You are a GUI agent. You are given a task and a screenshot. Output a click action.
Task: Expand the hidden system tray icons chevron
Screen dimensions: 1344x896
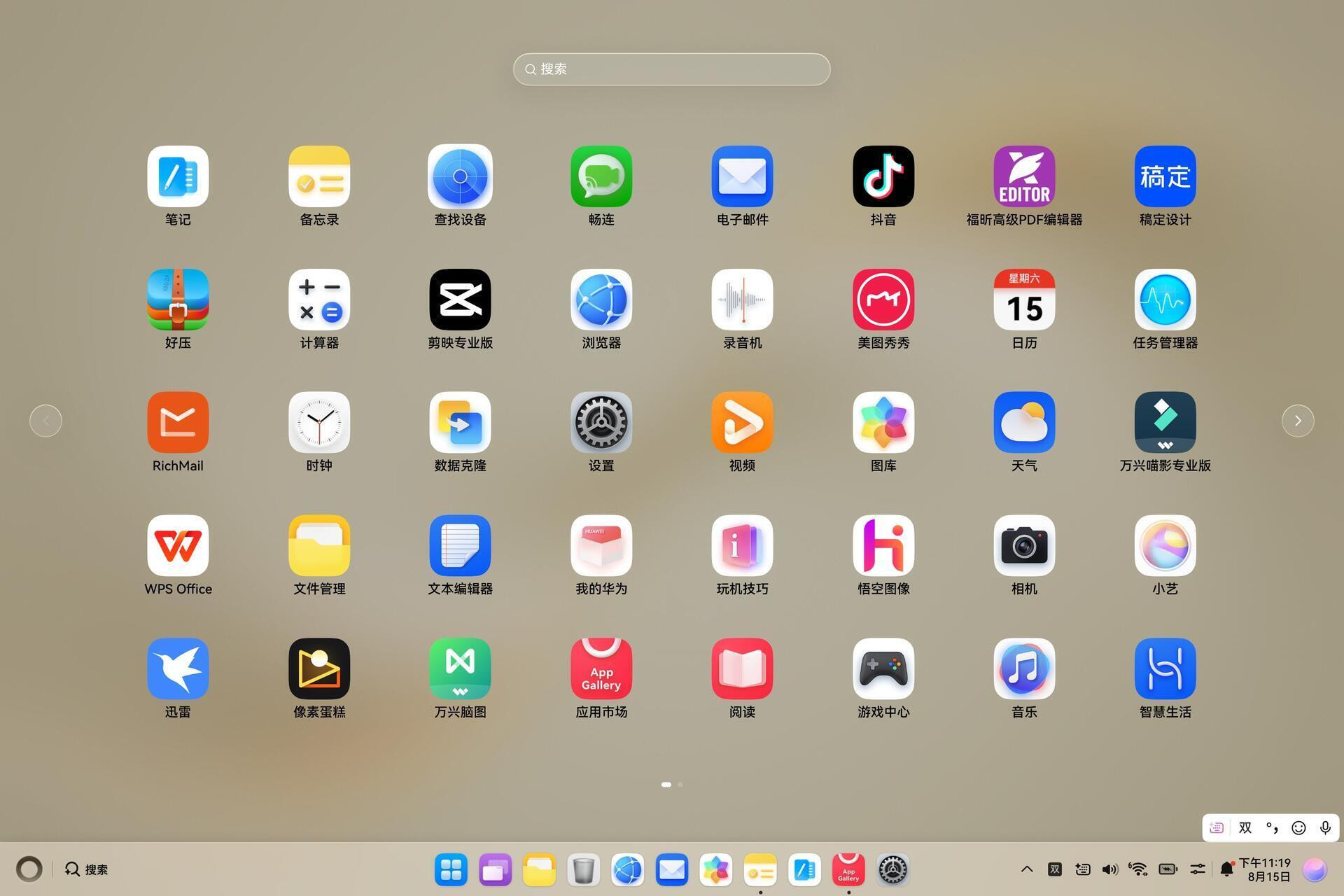(x=1027, y=869)
